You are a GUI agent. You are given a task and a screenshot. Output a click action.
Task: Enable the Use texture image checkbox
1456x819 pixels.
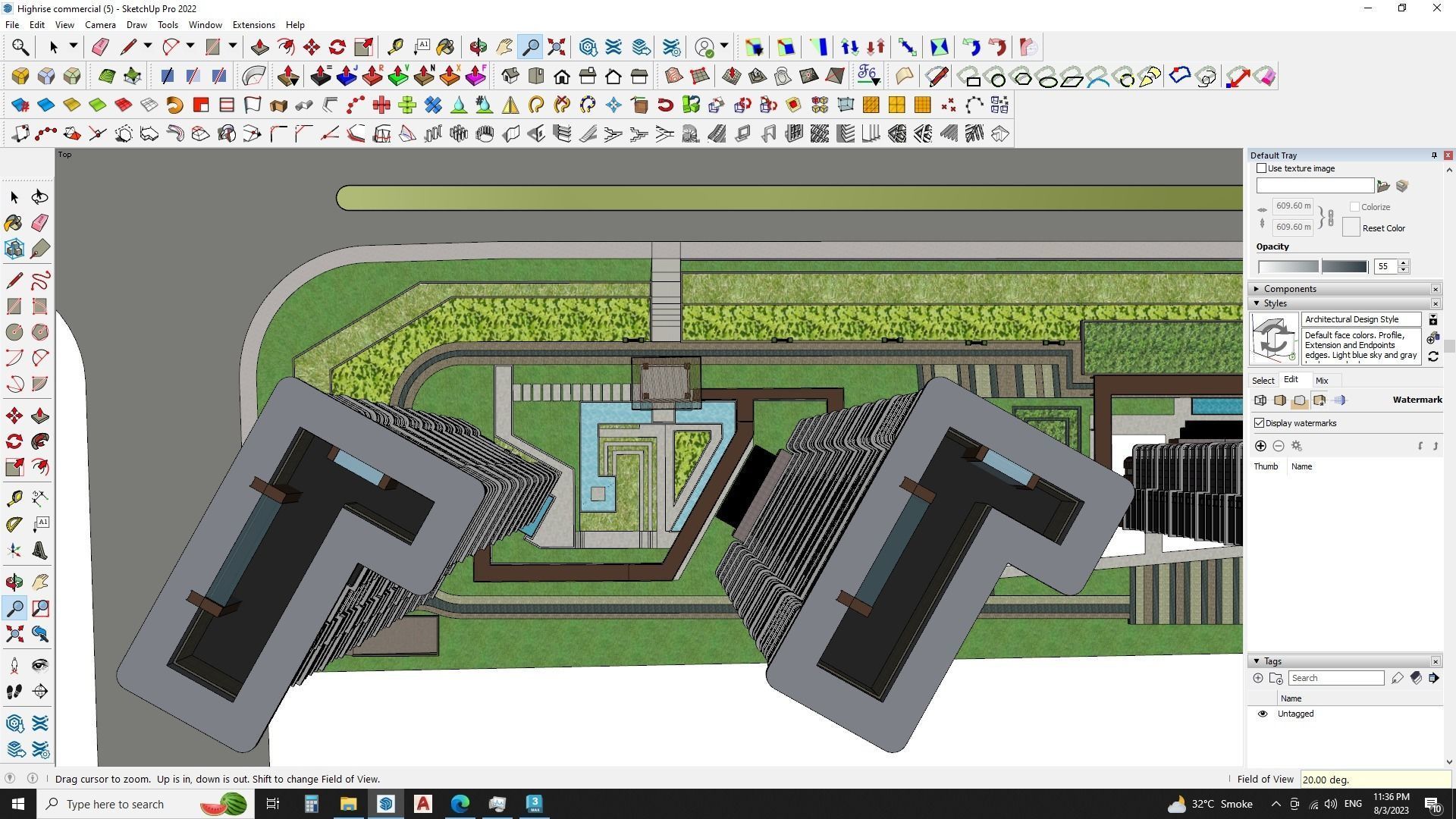(1262, 168)
